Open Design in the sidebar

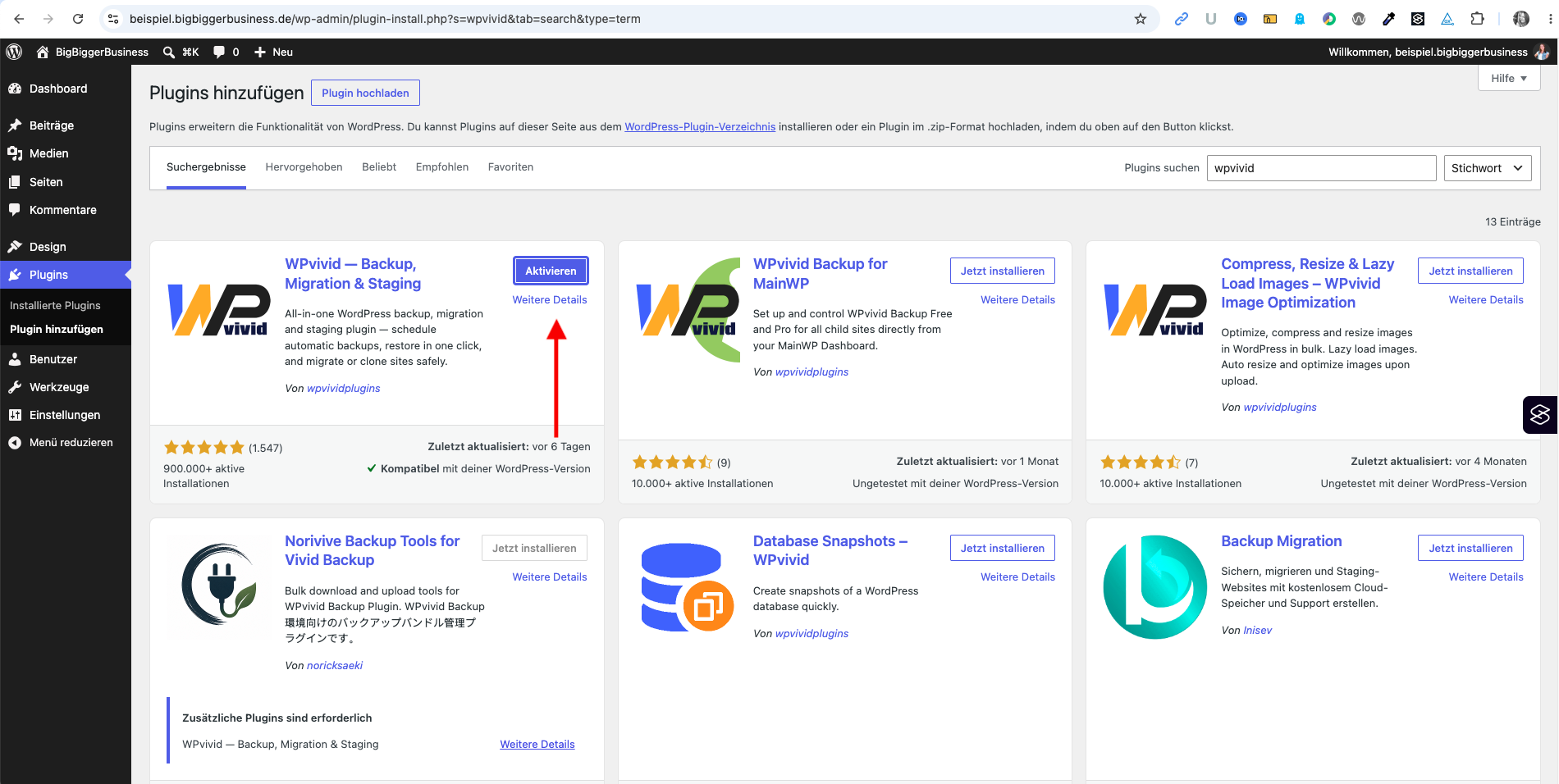pos(66,247)
